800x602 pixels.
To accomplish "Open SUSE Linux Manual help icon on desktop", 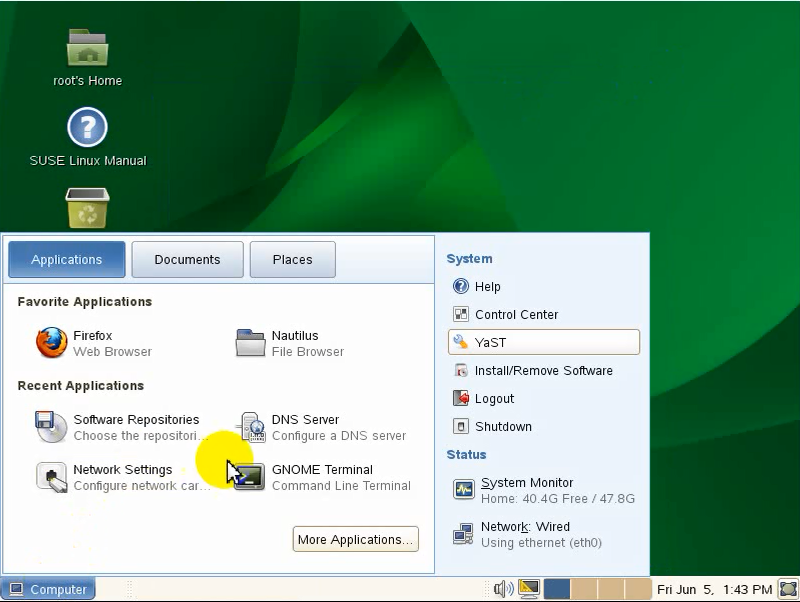I will tap(87, 127).
